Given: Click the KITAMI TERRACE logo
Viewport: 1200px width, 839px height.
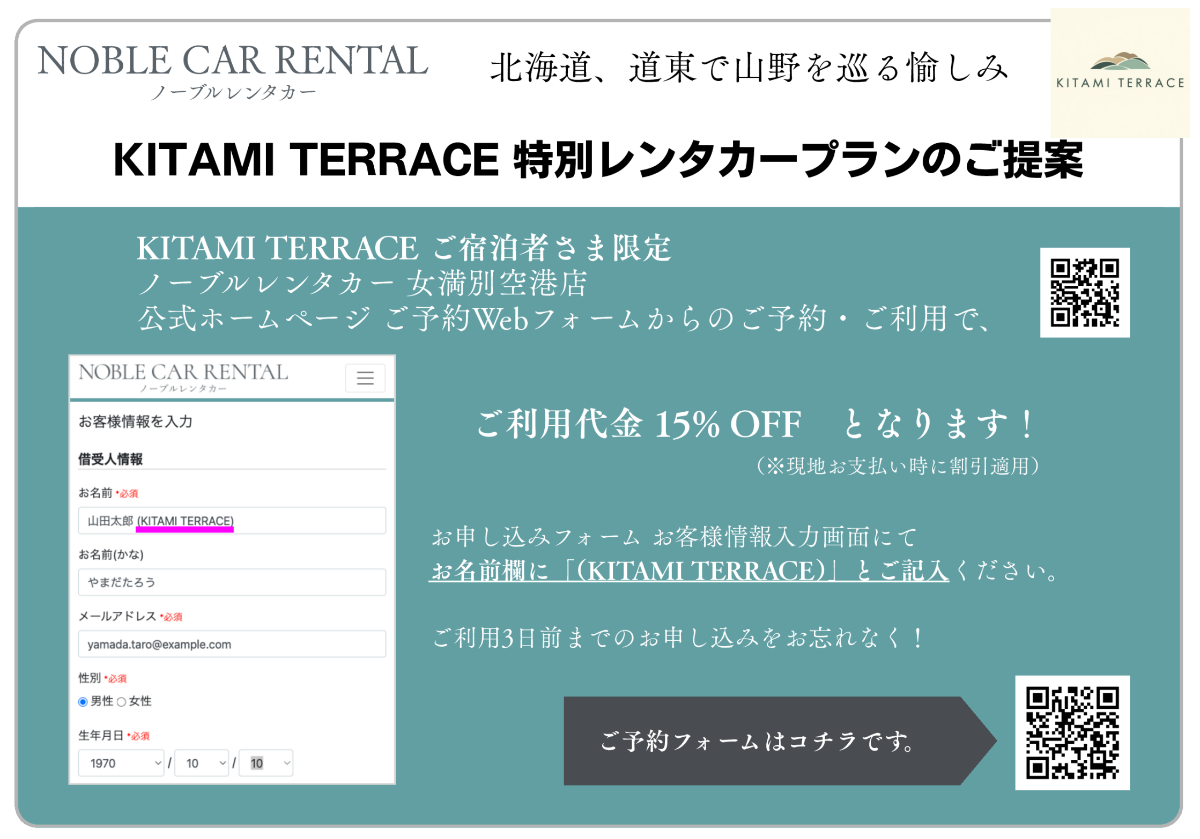Looking at the screenshot, I should [1120, 73].
